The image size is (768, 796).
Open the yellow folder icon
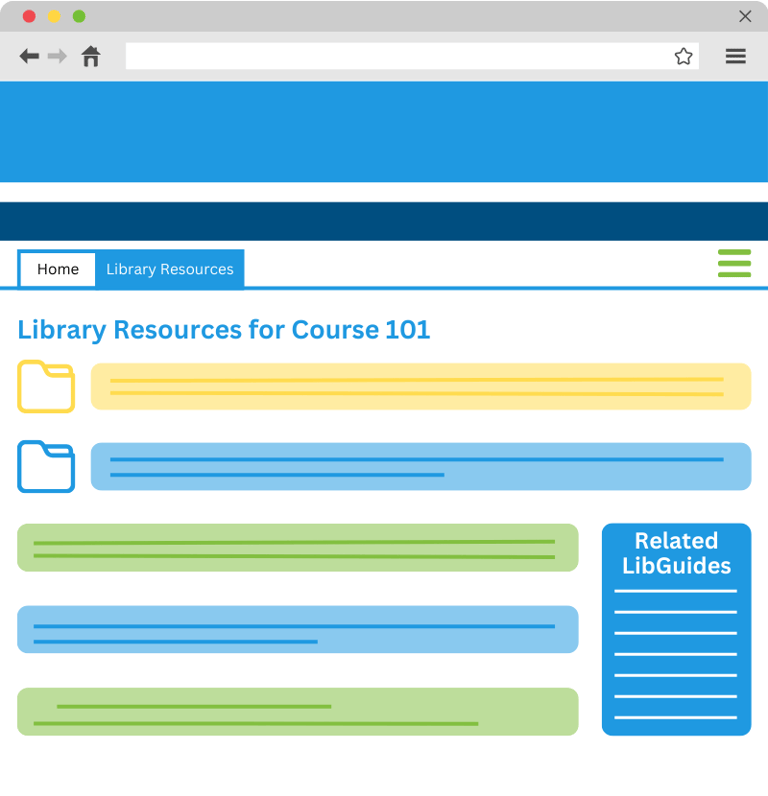pos(46,386)
